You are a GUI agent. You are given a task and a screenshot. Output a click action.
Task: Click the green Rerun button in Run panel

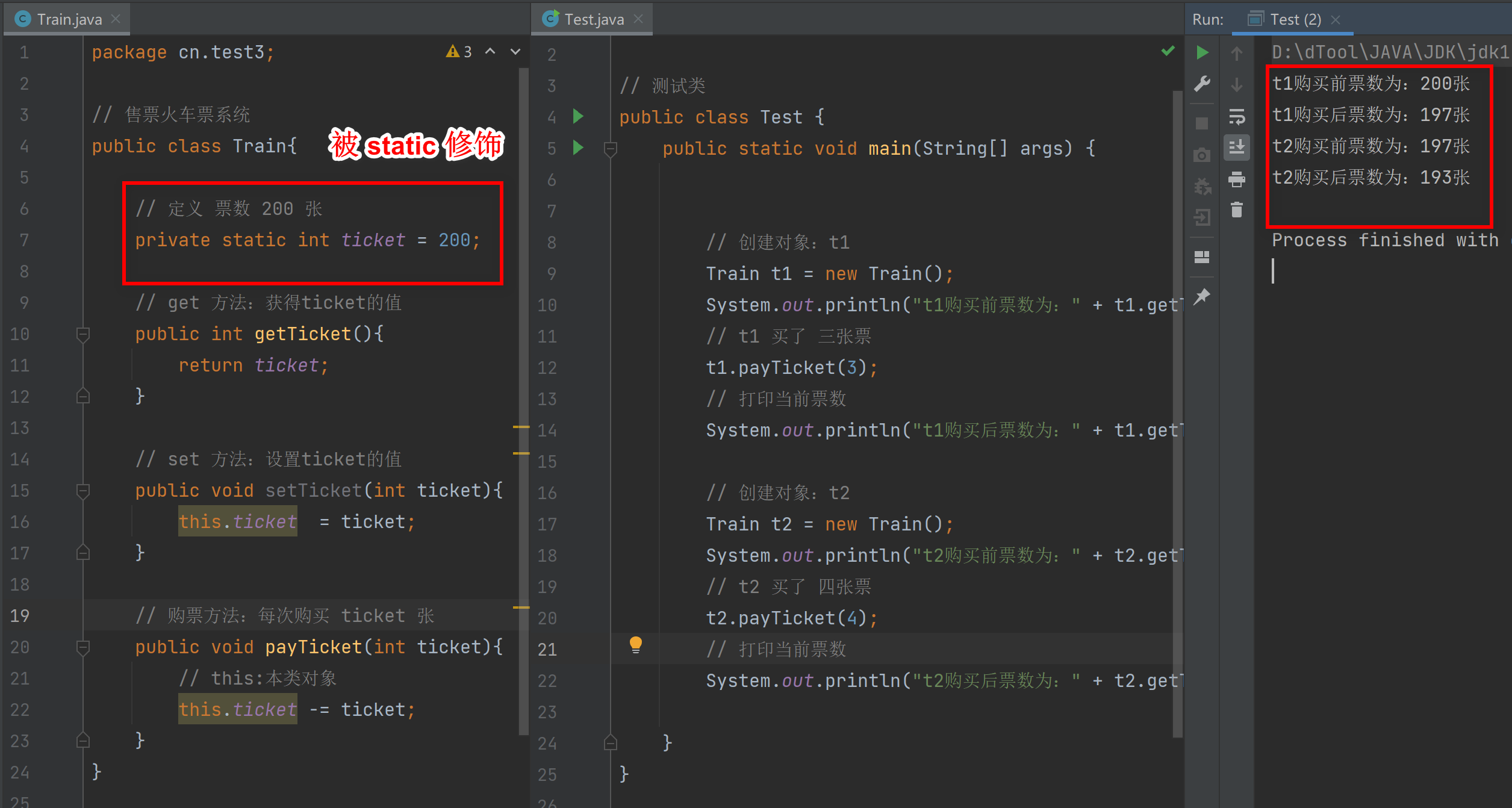[1202, 53]
